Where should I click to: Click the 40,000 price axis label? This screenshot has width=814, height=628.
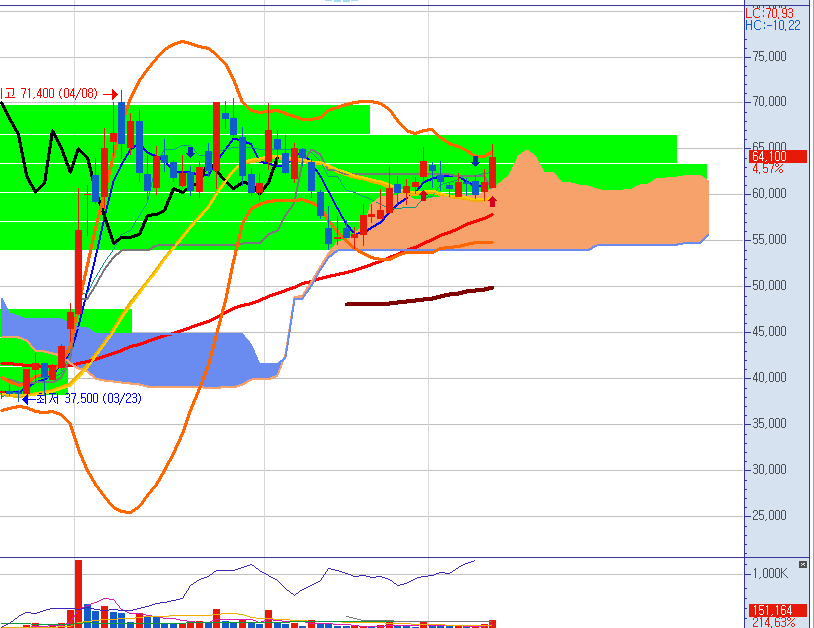[x=769, y=378]
